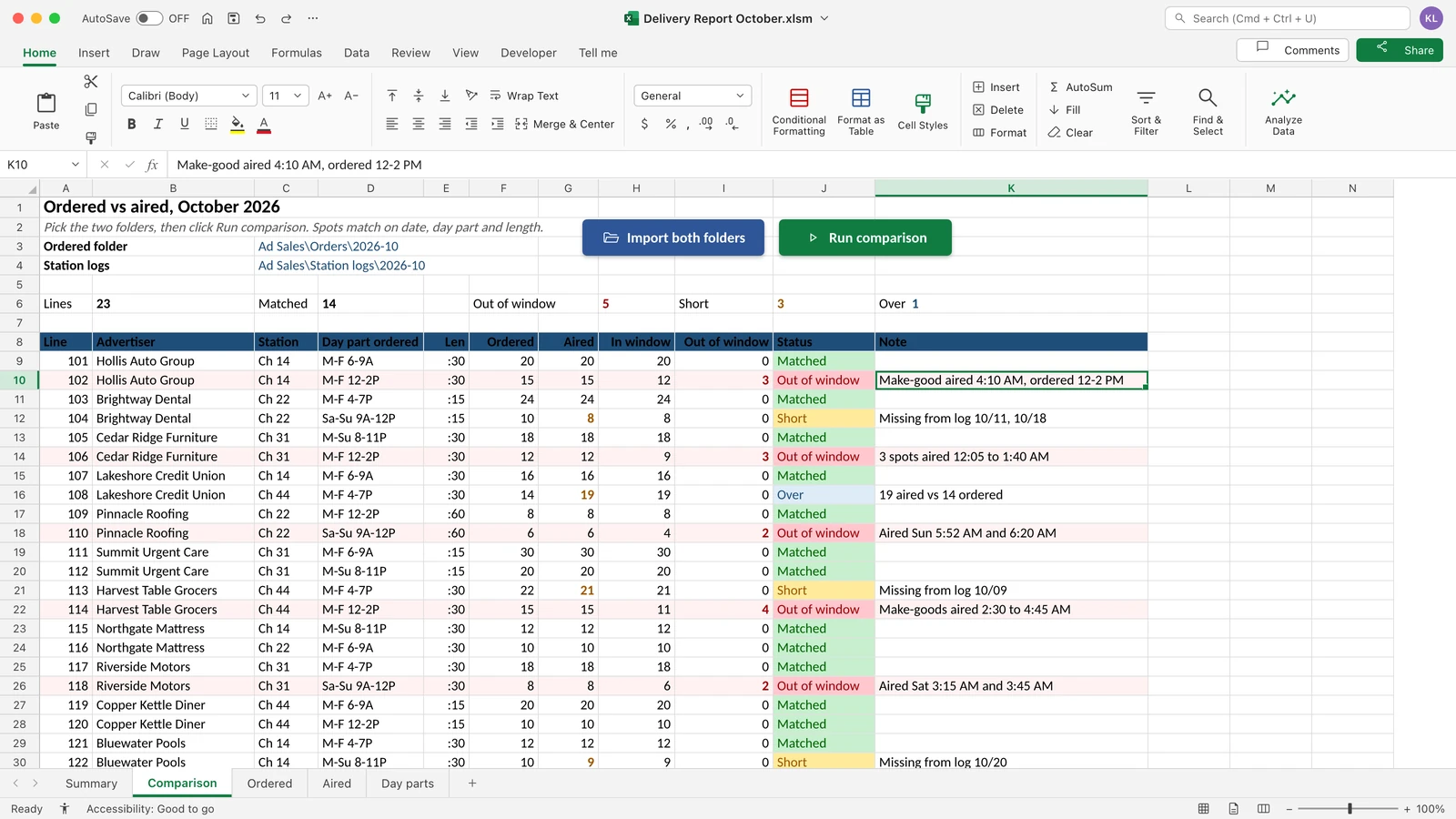Viewport: 1456px width, 819px height.
Task: Click Analyze Data
Action: 1283,112
